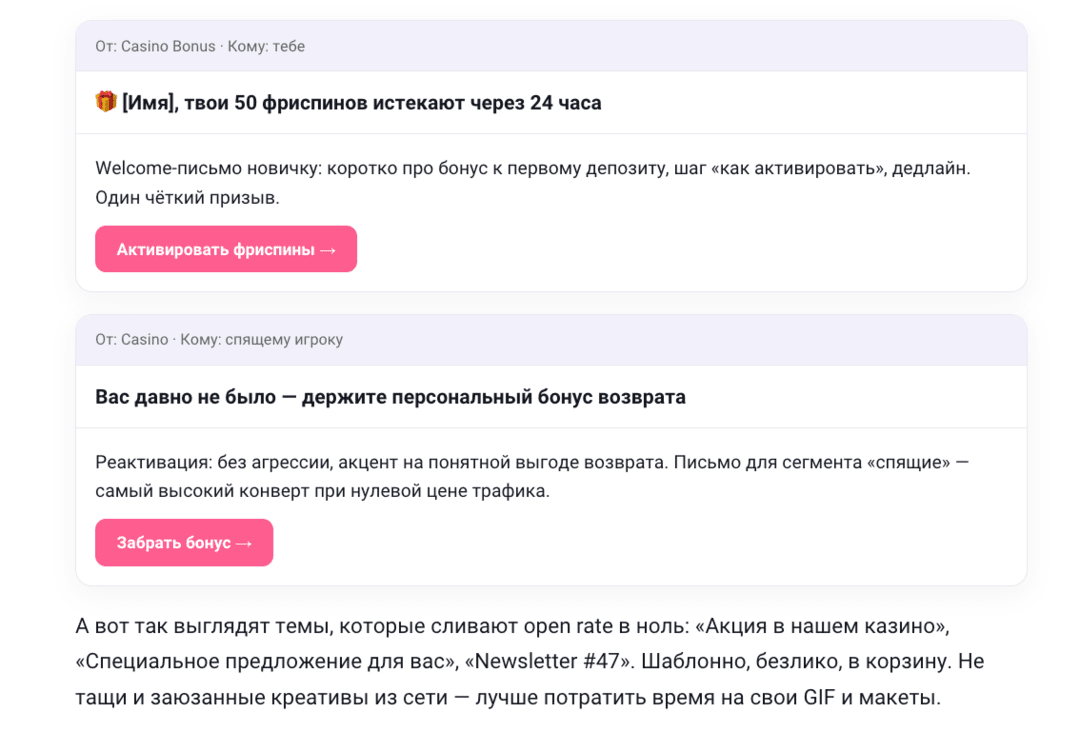Click sender line От: Casino Bonus
Image resolution: width=1080 pixels, height=752 pixels.
(x=200, y=46)
